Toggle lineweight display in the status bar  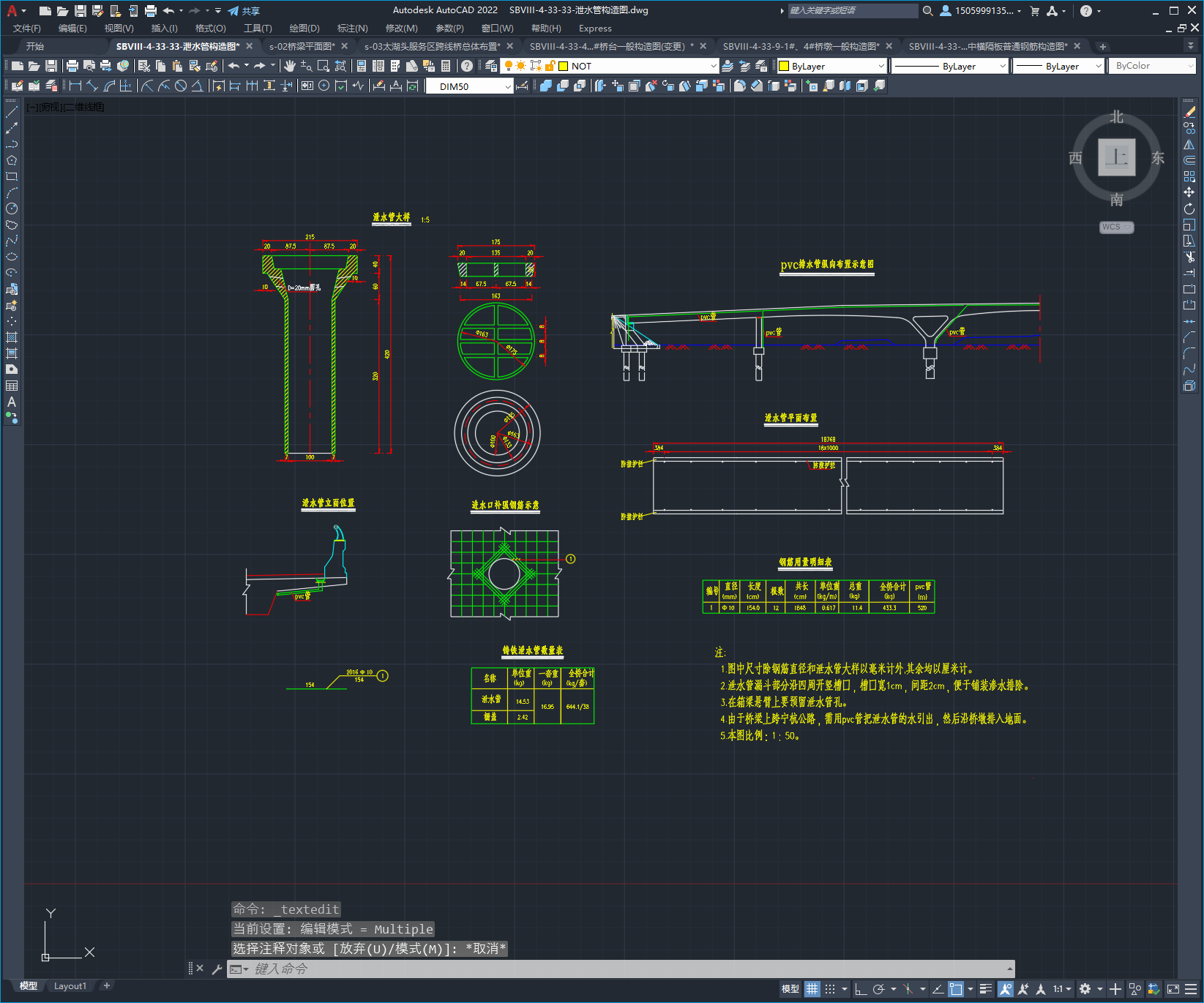pos(986,989)
